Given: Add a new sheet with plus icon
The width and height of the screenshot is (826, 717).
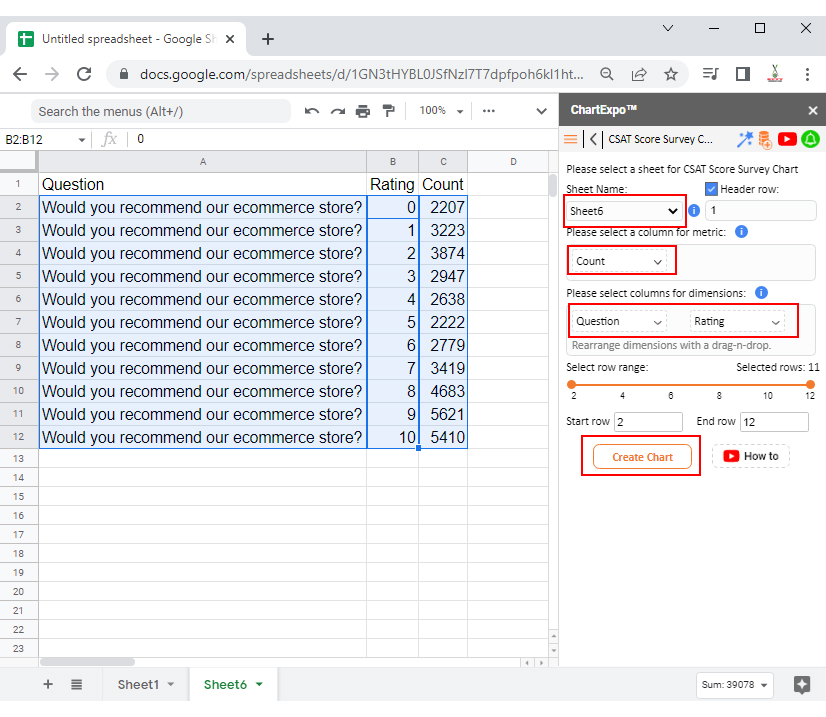Looking at the screenshot, I should pos(48,684).
